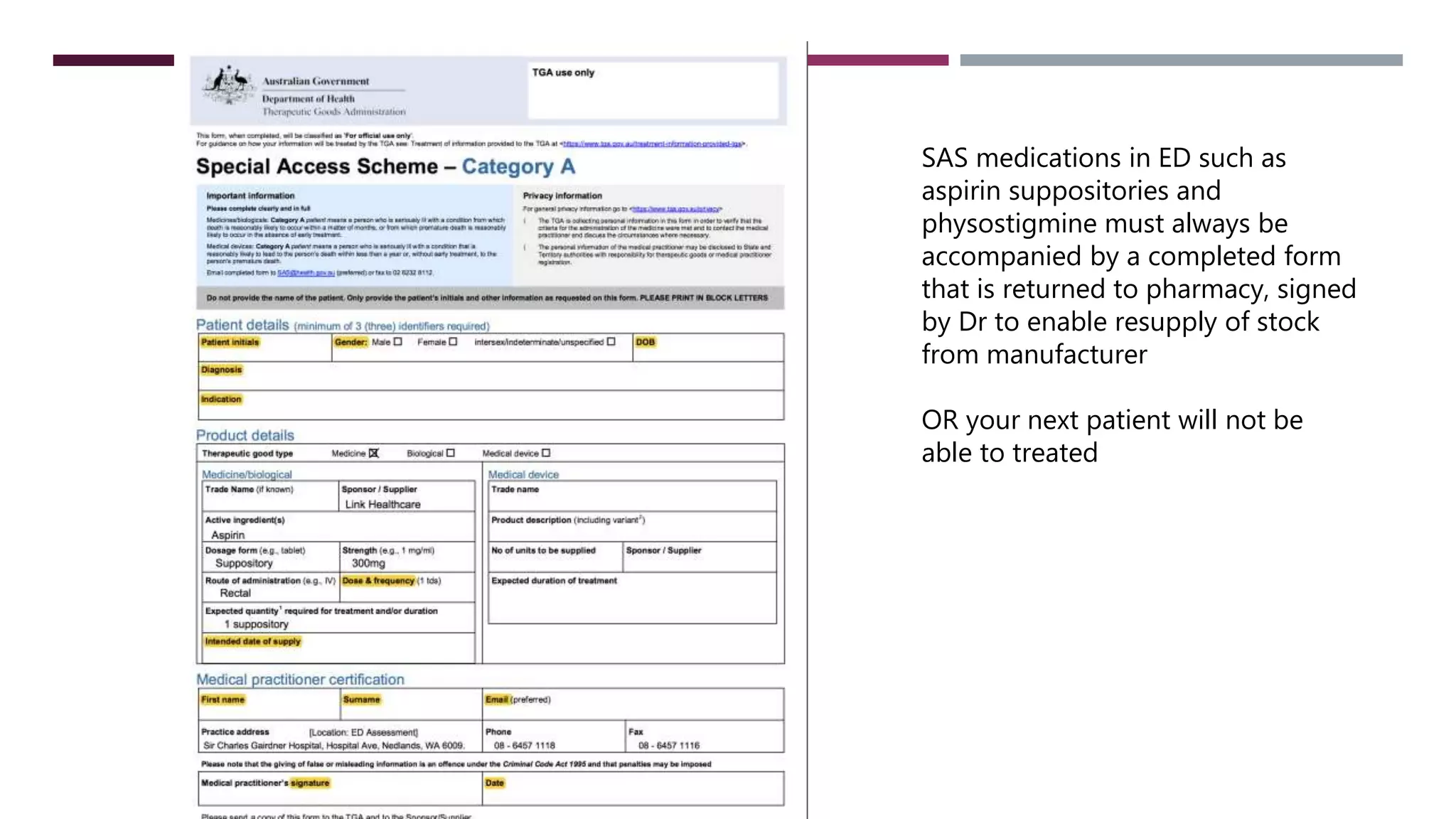Viewport: 1456px width, 819px height.
Task: Click the SAS email address link
Action: tap(306, 273)
